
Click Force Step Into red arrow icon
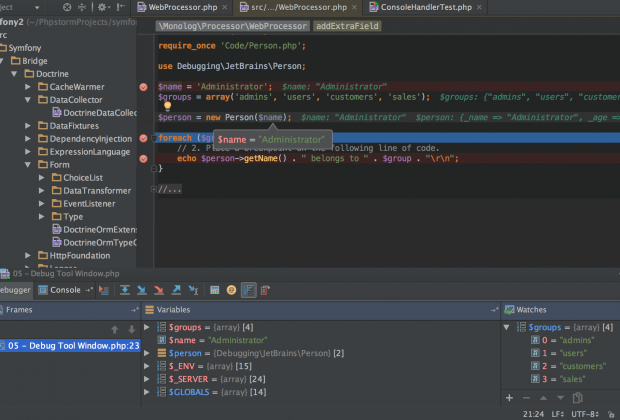pos(159,290)
